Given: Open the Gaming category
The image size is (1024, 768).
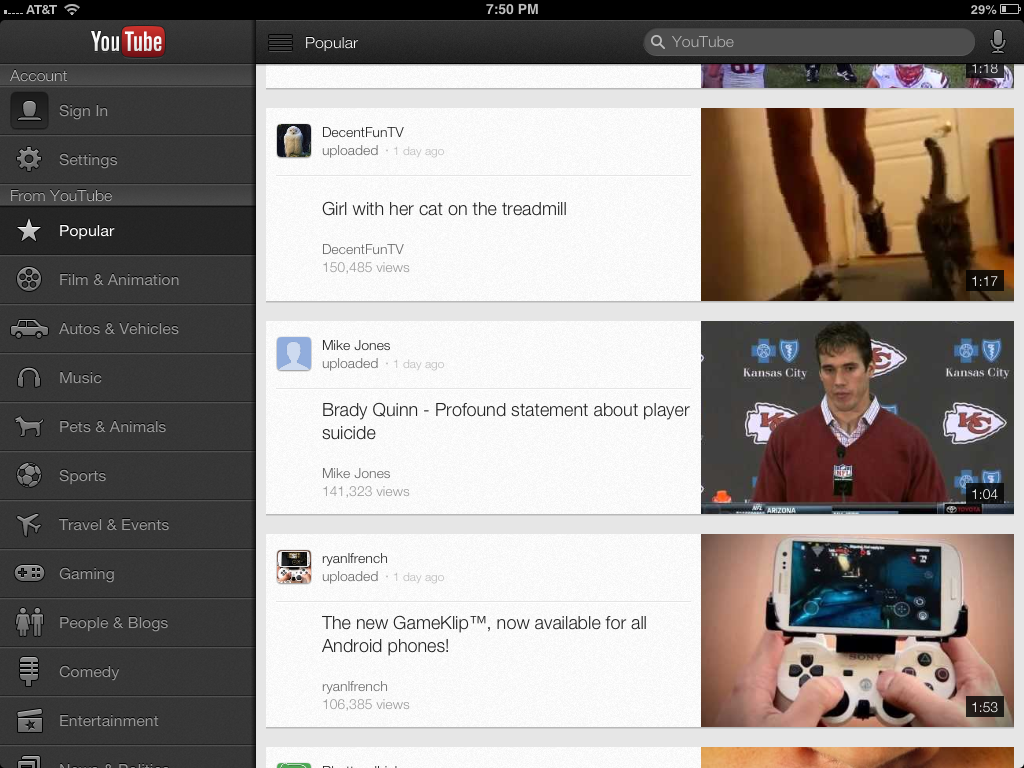Looking at the screenshot, I should coord(127,573).
